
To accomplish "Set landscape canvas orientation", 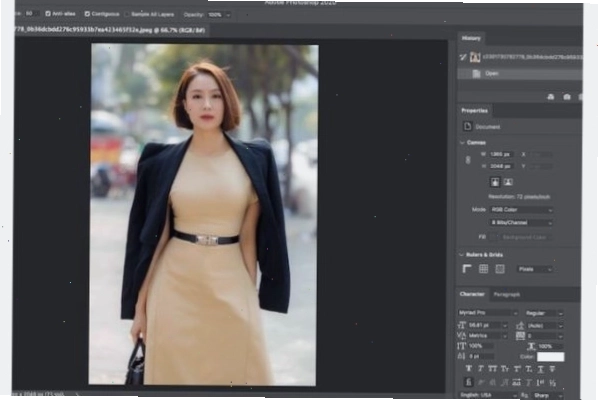I will [508, 182].
